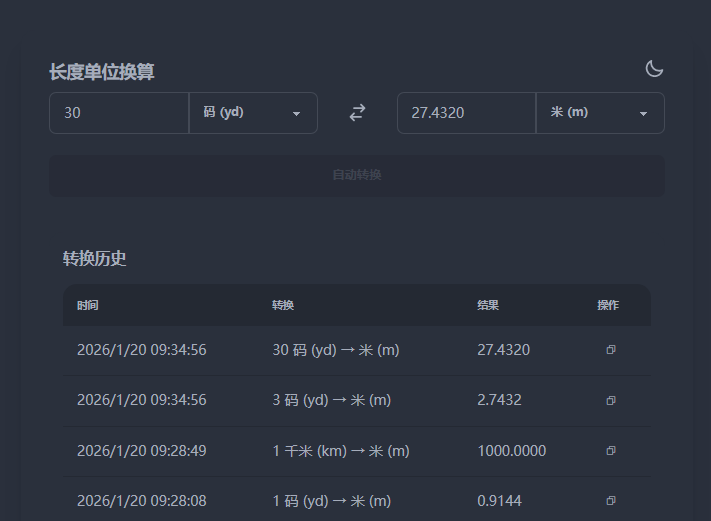Copy the 1 码 result 0.9144

[x=610, y=501]
